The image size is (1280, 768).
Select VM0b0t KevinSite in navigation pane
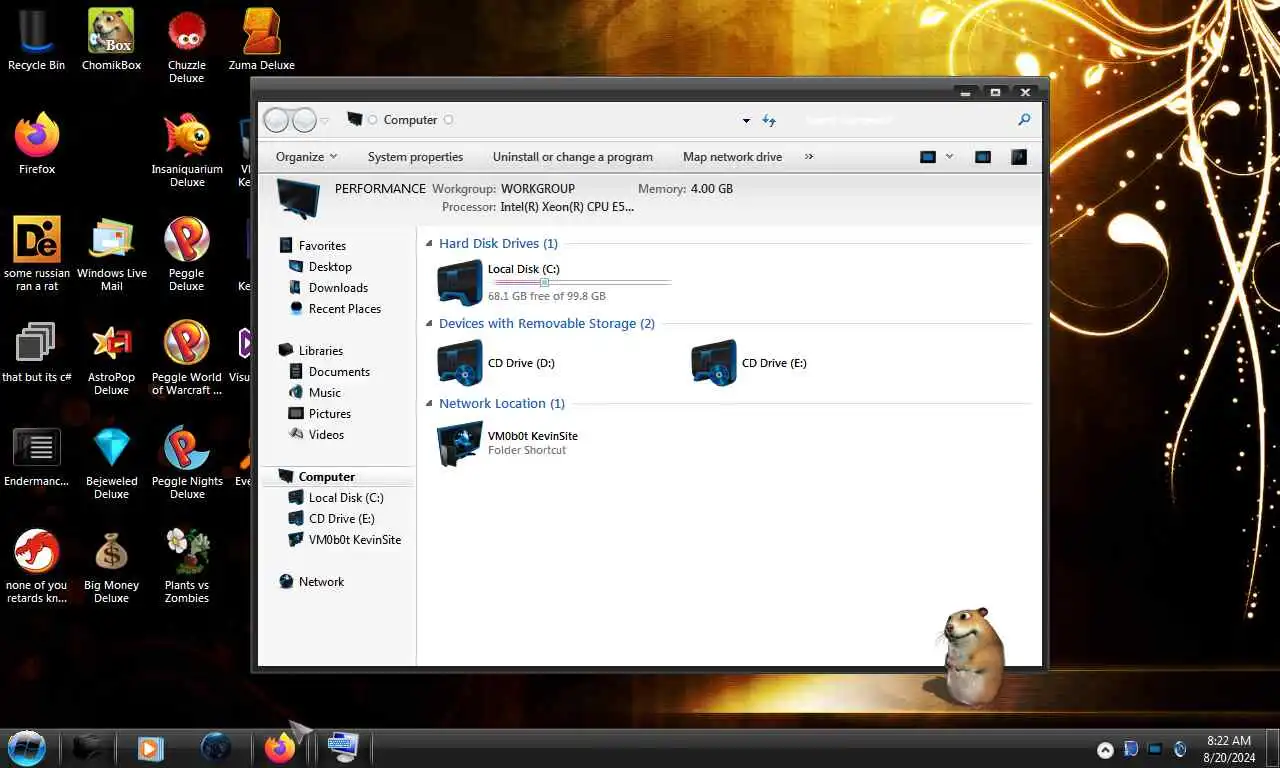(355, 540)
